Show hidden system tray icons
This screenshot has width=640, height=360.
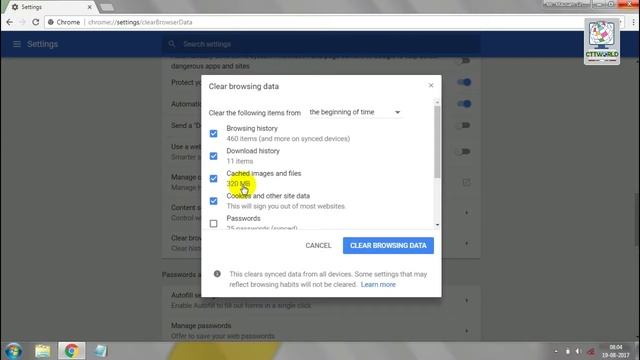pos(556,351)
